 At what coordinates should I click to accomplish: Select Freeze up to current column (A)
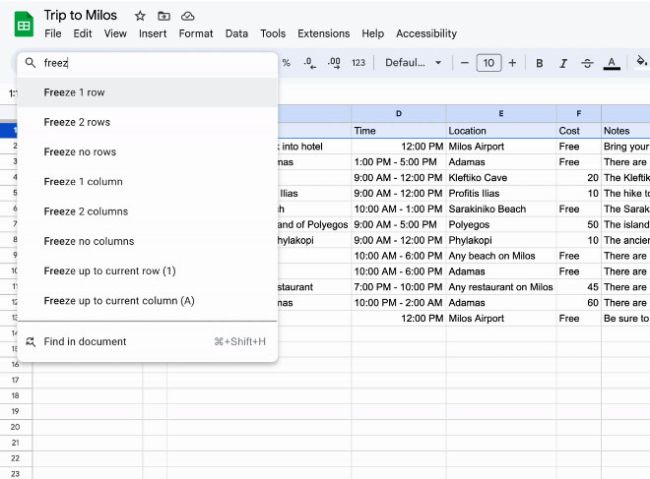tap(148, 301)
